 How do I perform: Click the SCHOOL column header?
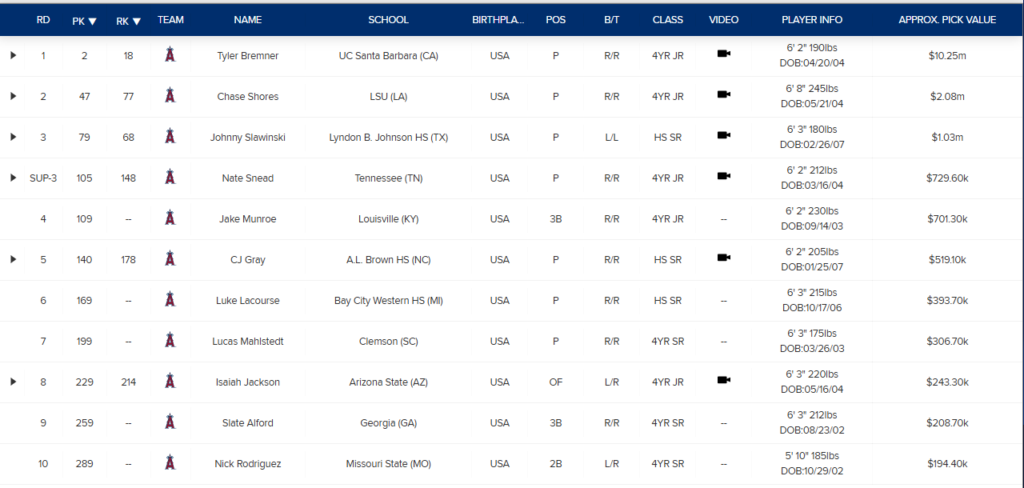pos(389,20)
